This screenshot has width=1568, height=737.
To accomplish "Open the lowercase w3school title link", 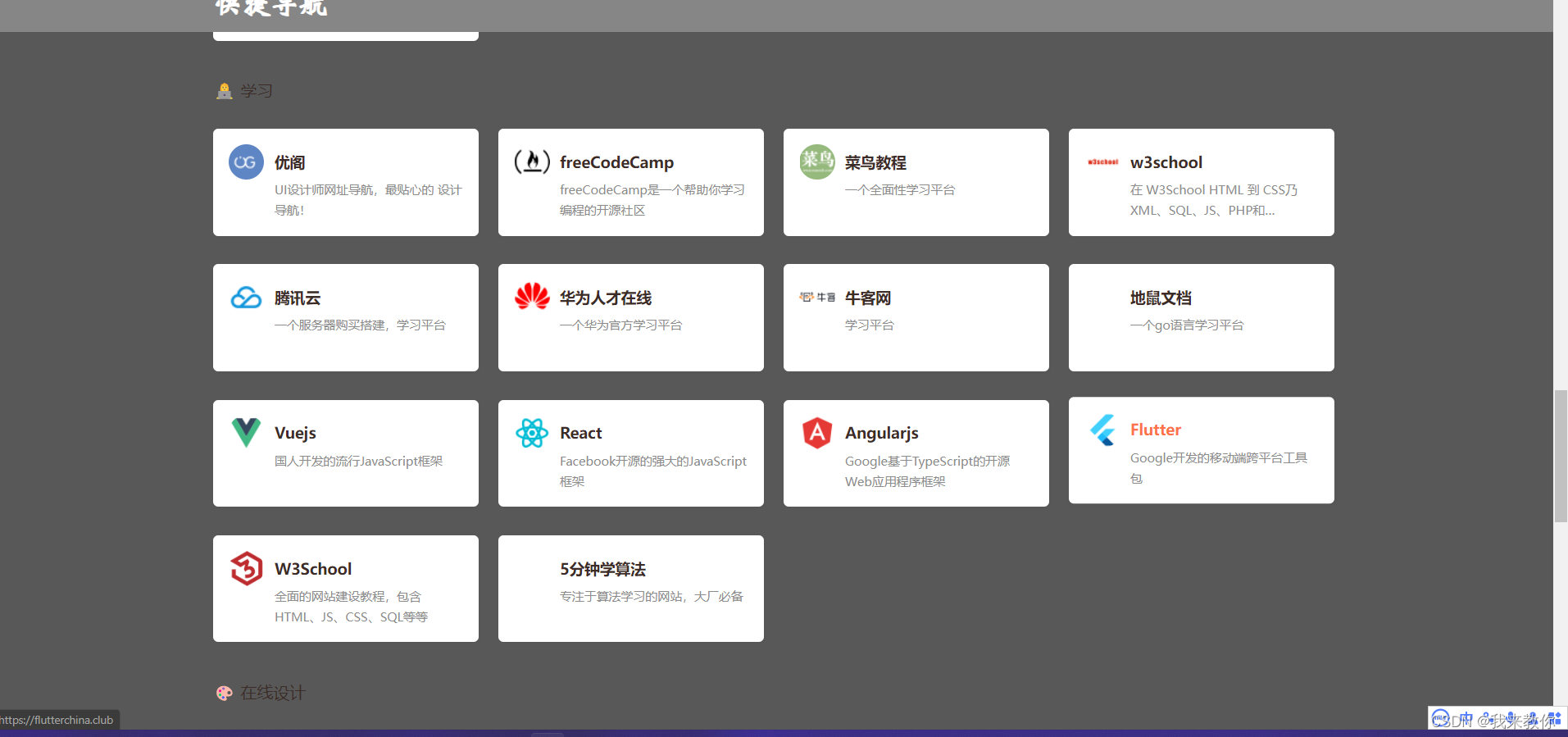I will coord(1166,162).
